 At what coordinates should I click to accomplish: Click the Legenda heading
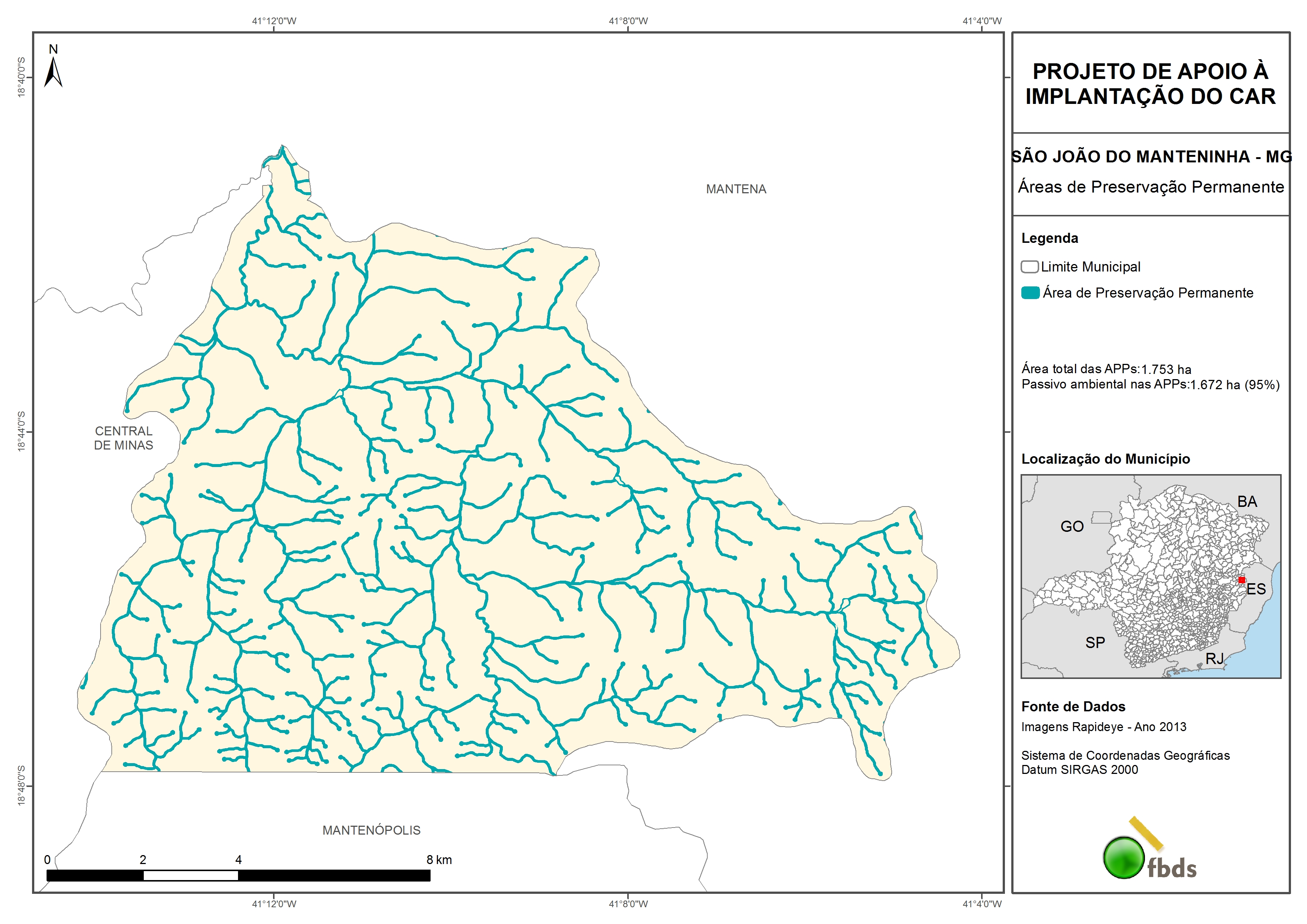[1049, 238]
